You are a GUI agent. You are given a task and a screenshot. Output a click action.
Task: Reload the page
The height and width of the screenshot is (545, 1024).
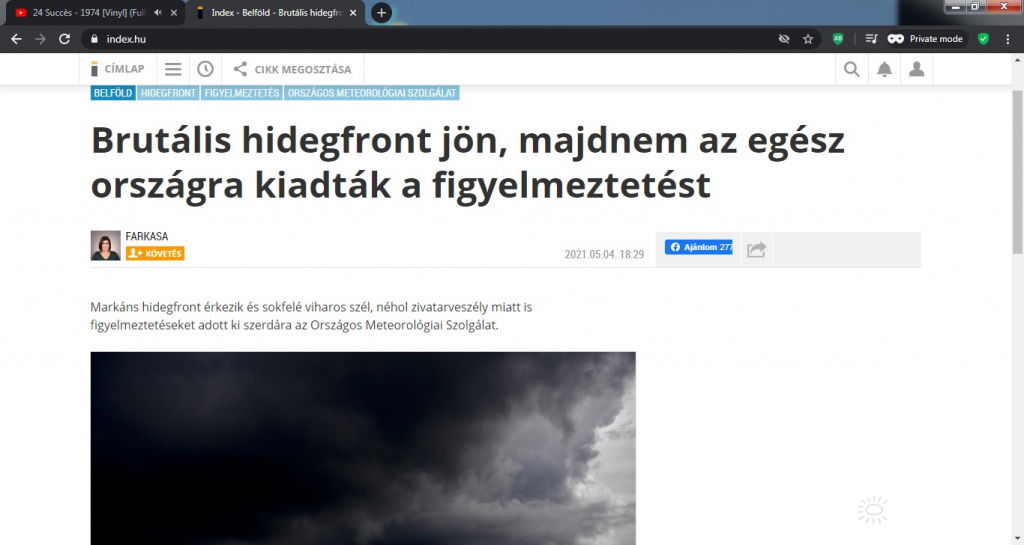click(x=65, y=39)
